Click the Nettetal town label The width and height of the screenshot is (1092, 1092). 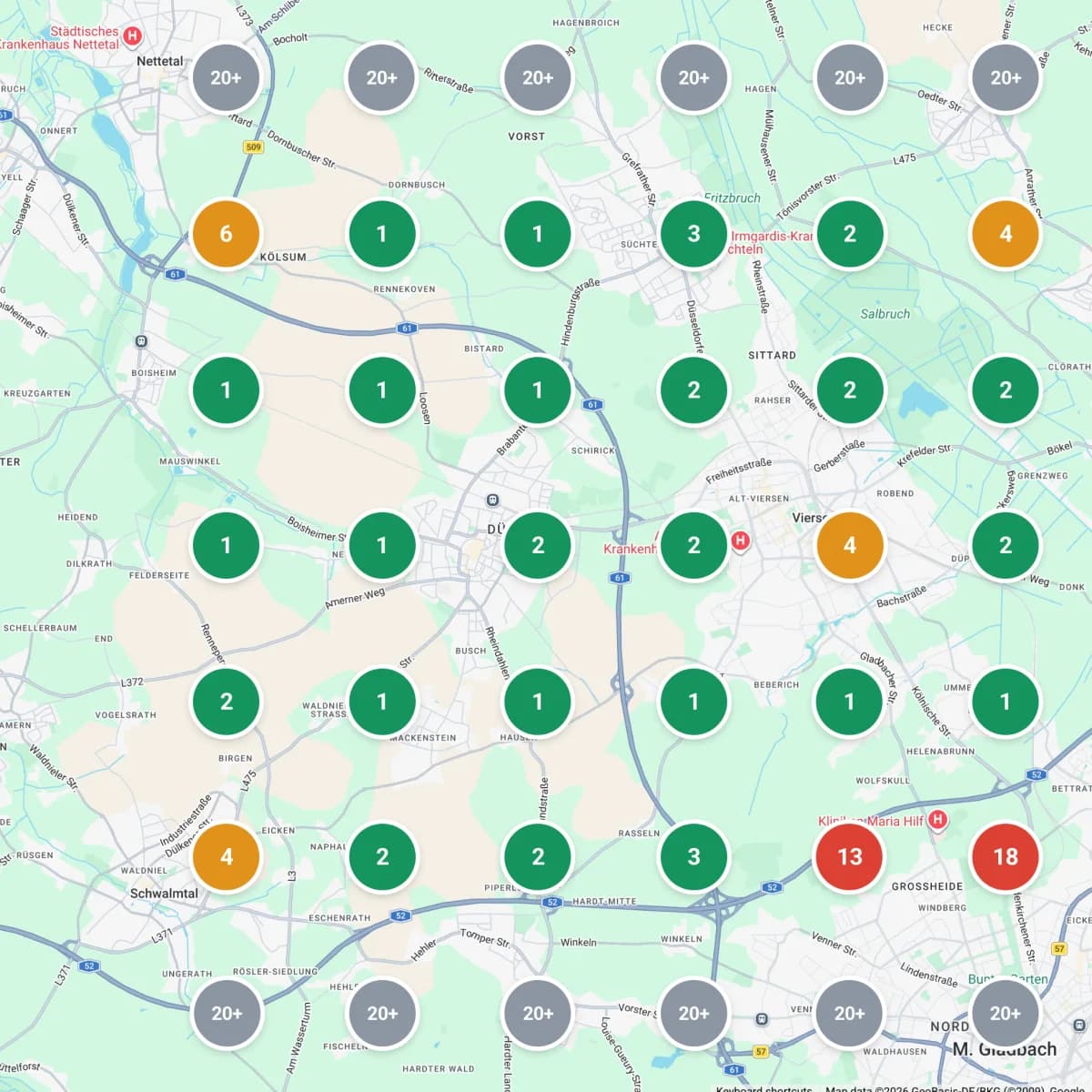(159, 61)
